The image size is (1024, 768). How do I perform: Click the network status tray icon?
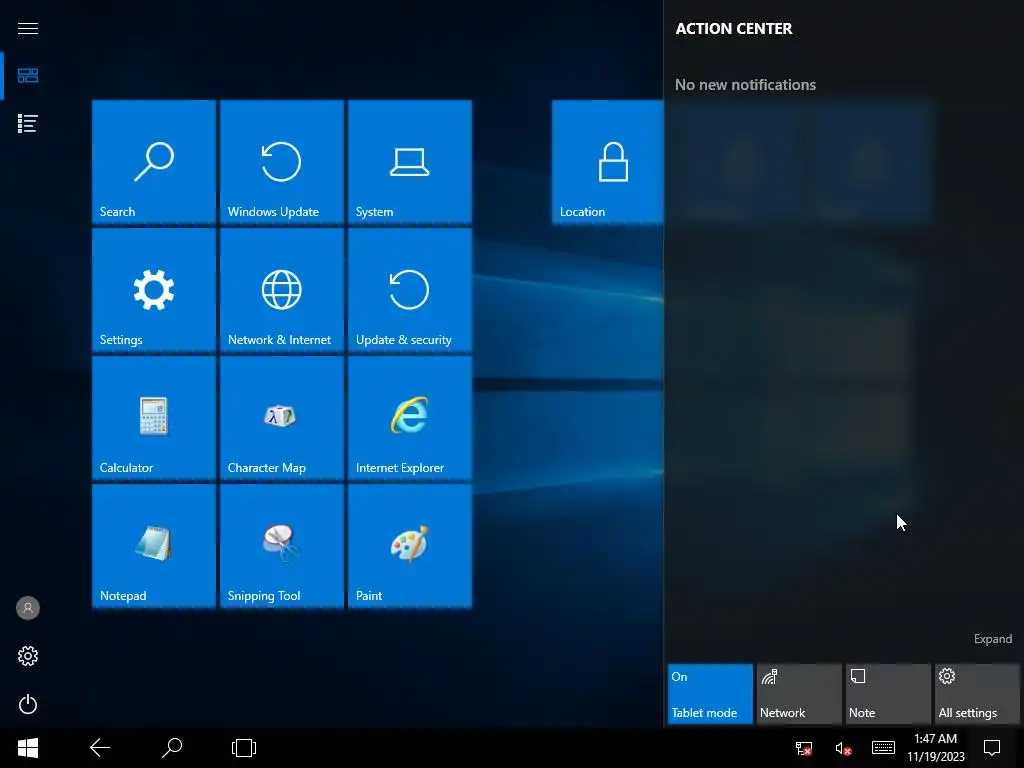[804, 748]
